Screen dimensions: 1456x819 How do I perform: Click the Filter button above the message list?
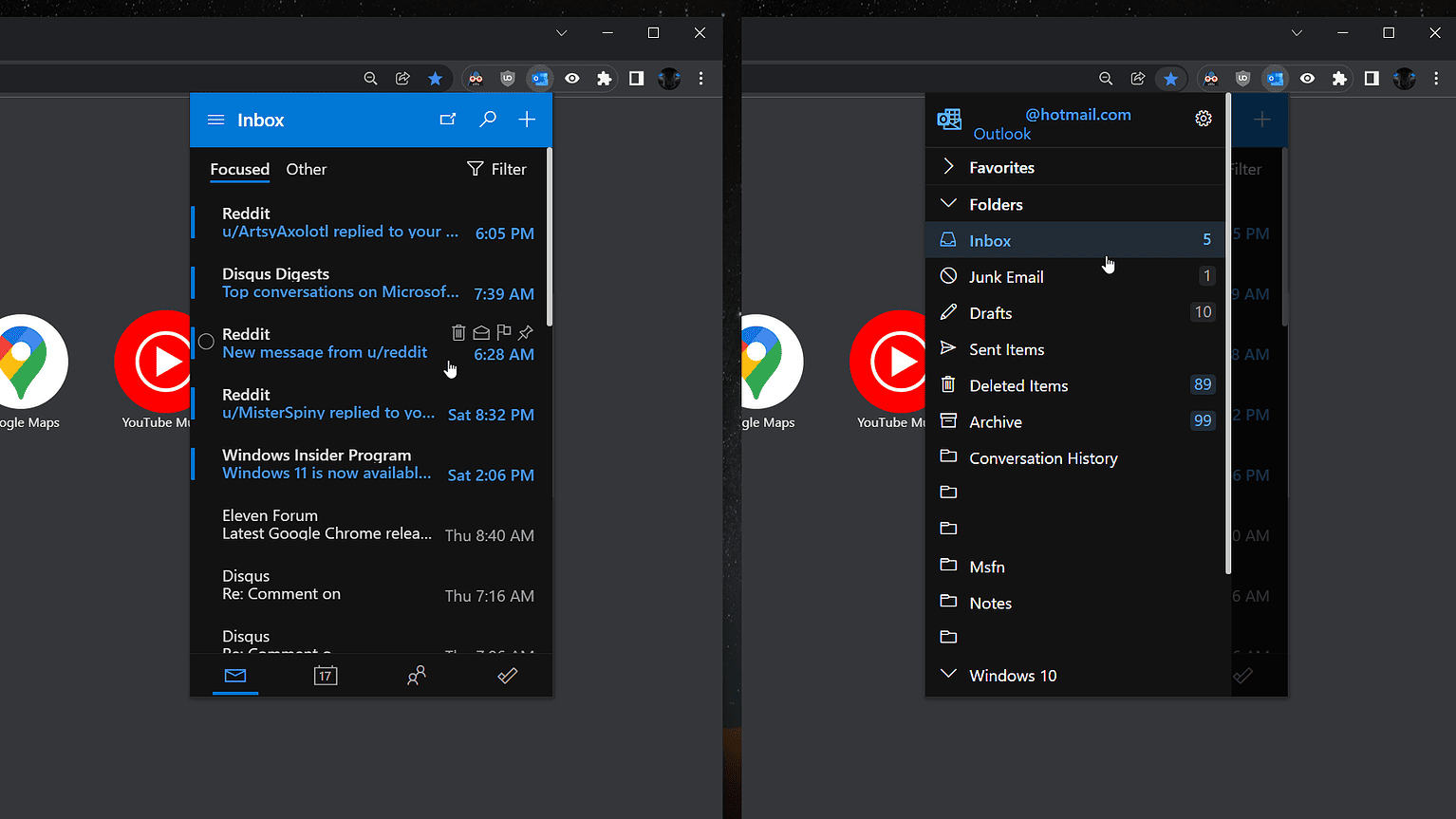tap(496, 169)
